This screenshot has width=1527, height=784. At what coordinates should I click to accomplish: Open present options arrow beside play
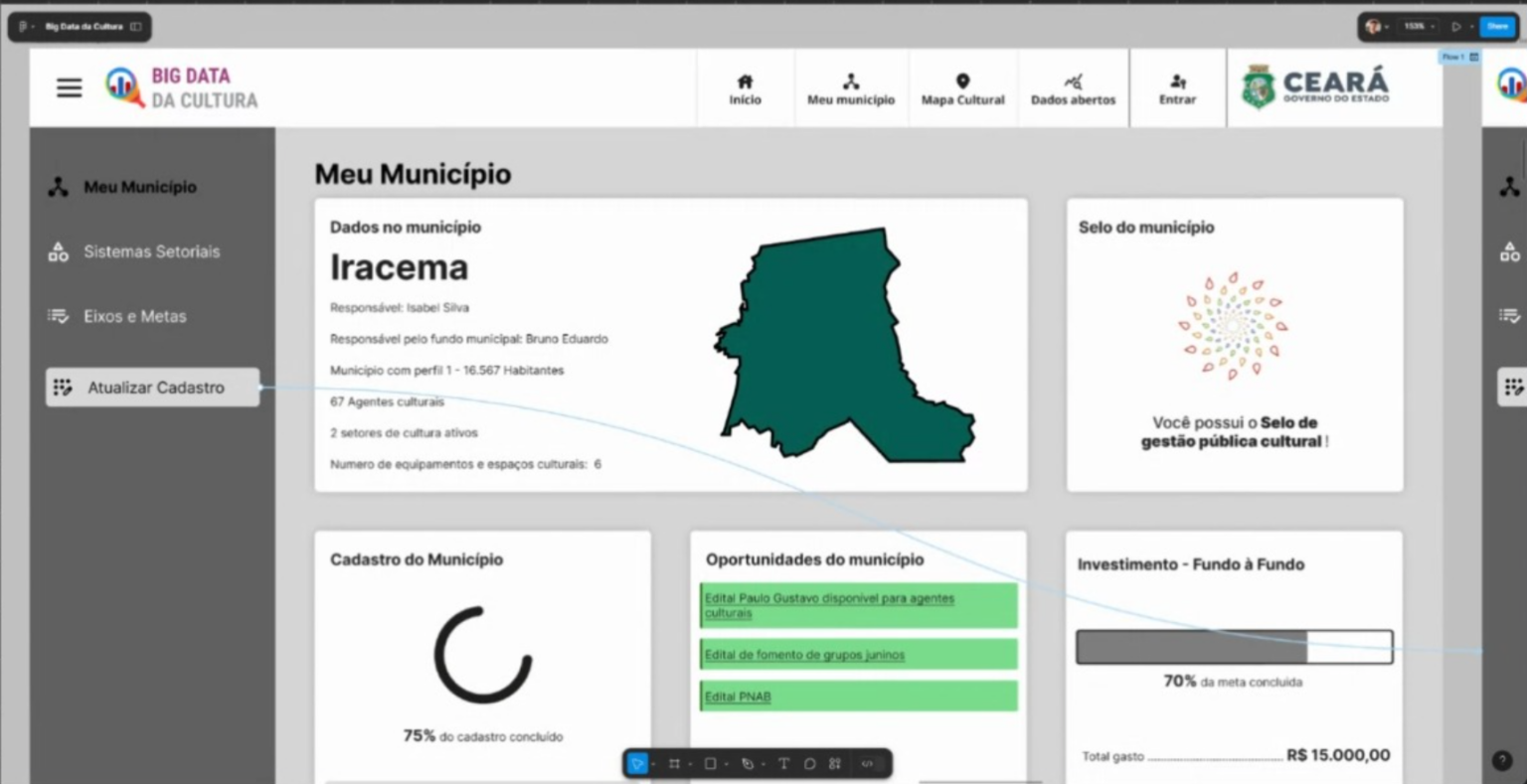[1471, 27]
